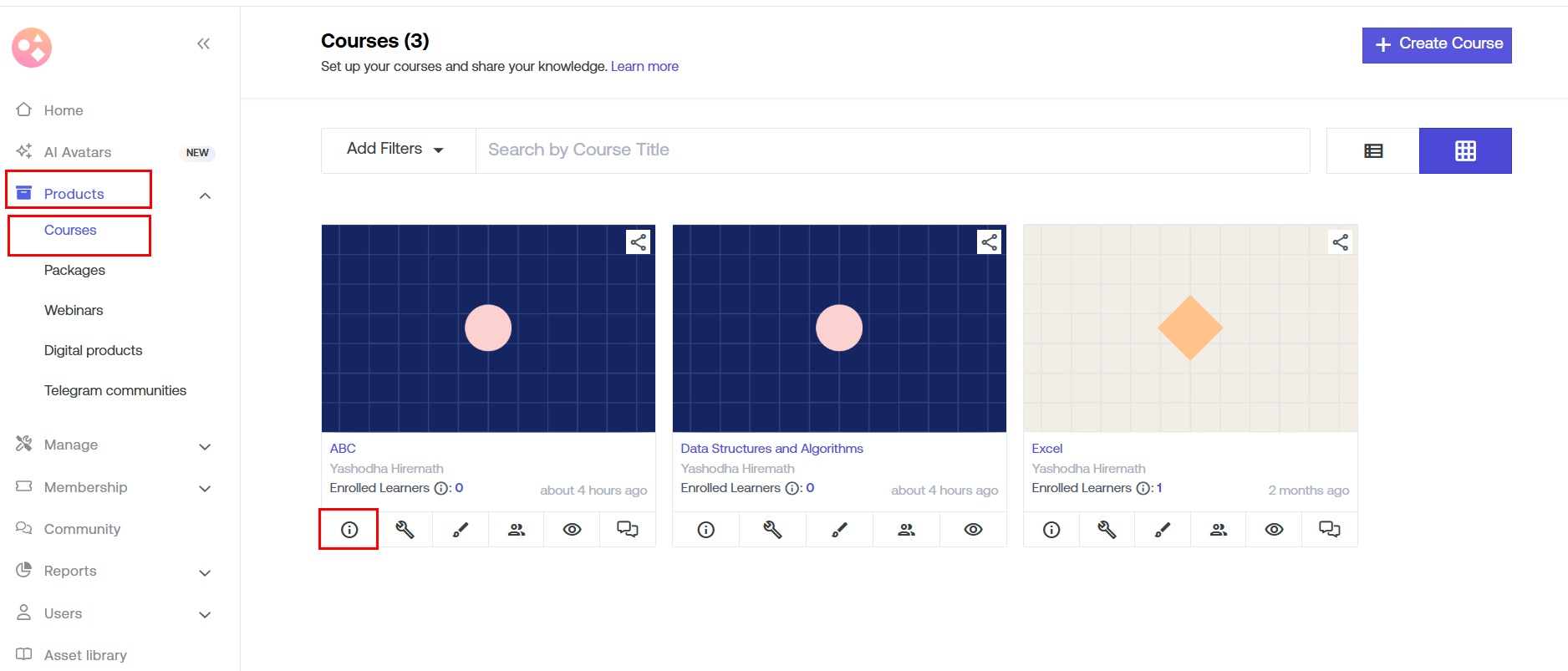
Task: Open the chat icon under Excel course
Action: pyautogui.click(x=1329, y=530)
